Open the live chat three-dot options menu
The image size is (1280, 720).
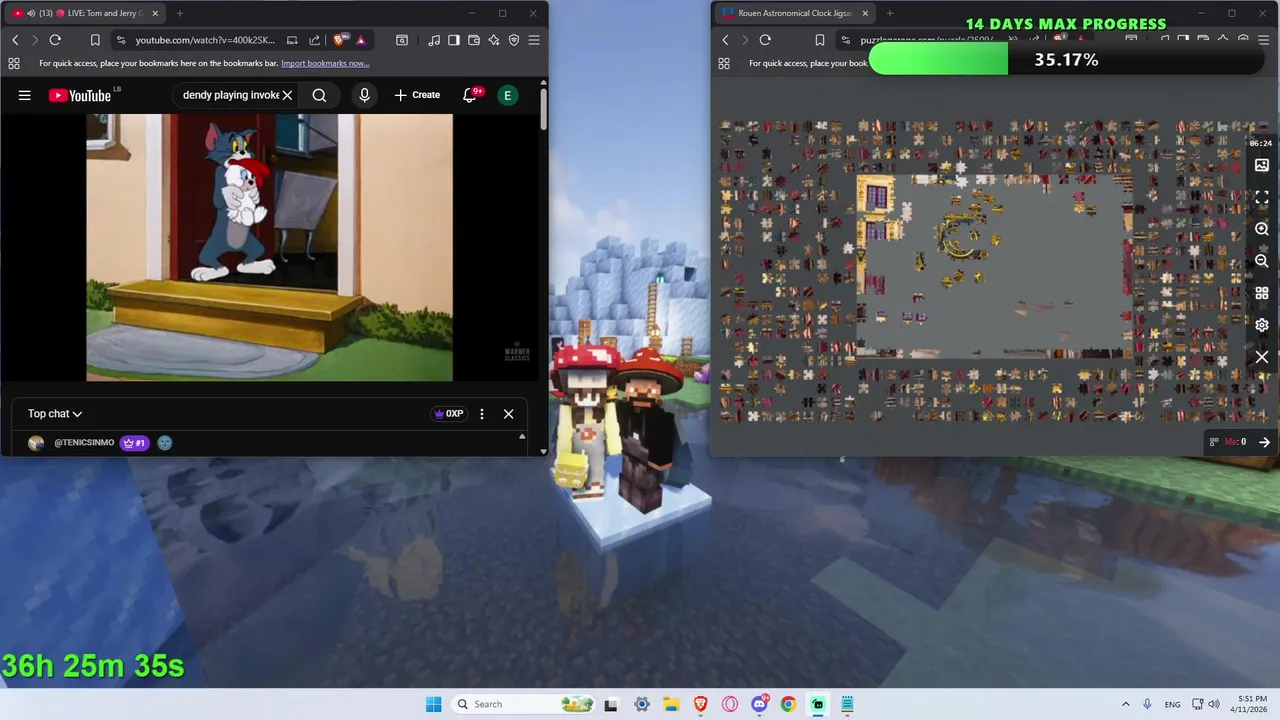tap(482, 414)
